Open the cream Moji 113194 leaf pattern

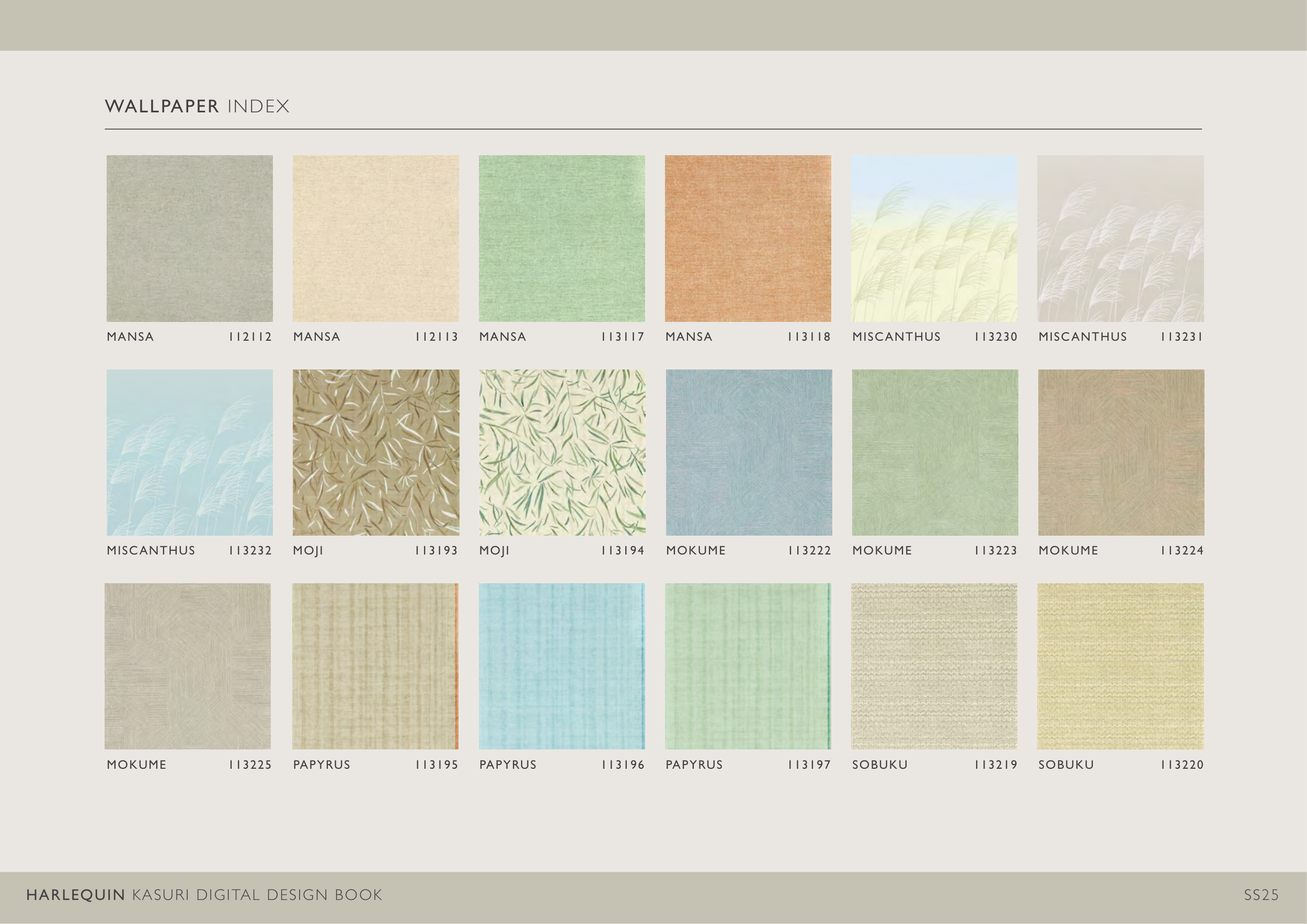(562, 452)
